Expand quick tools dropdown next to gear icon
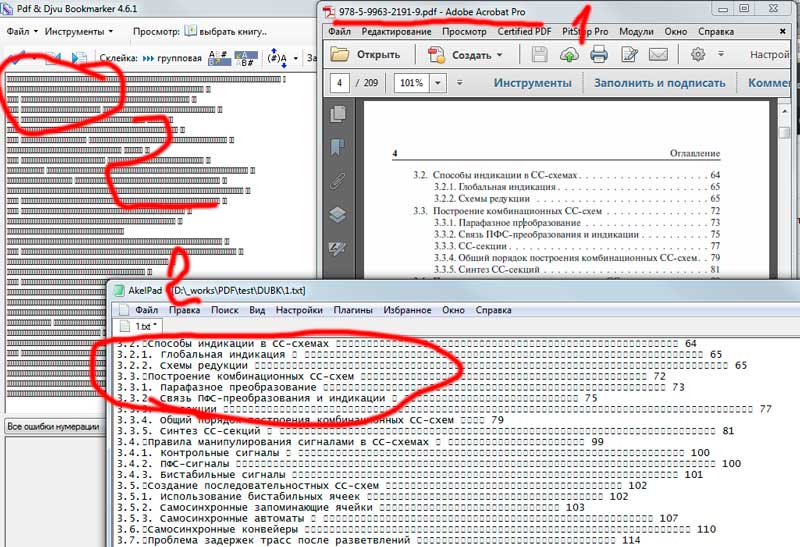Image resolution: width=800 pixels, height=547 pixels. point(721,54)
